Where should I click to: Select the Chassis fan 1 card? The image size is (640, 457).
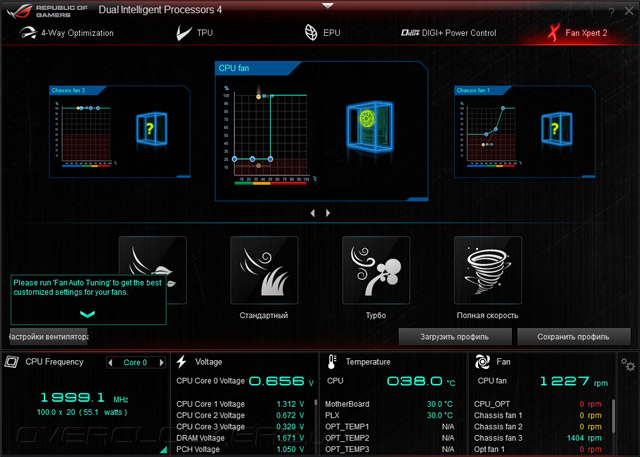tap(524, 131)
